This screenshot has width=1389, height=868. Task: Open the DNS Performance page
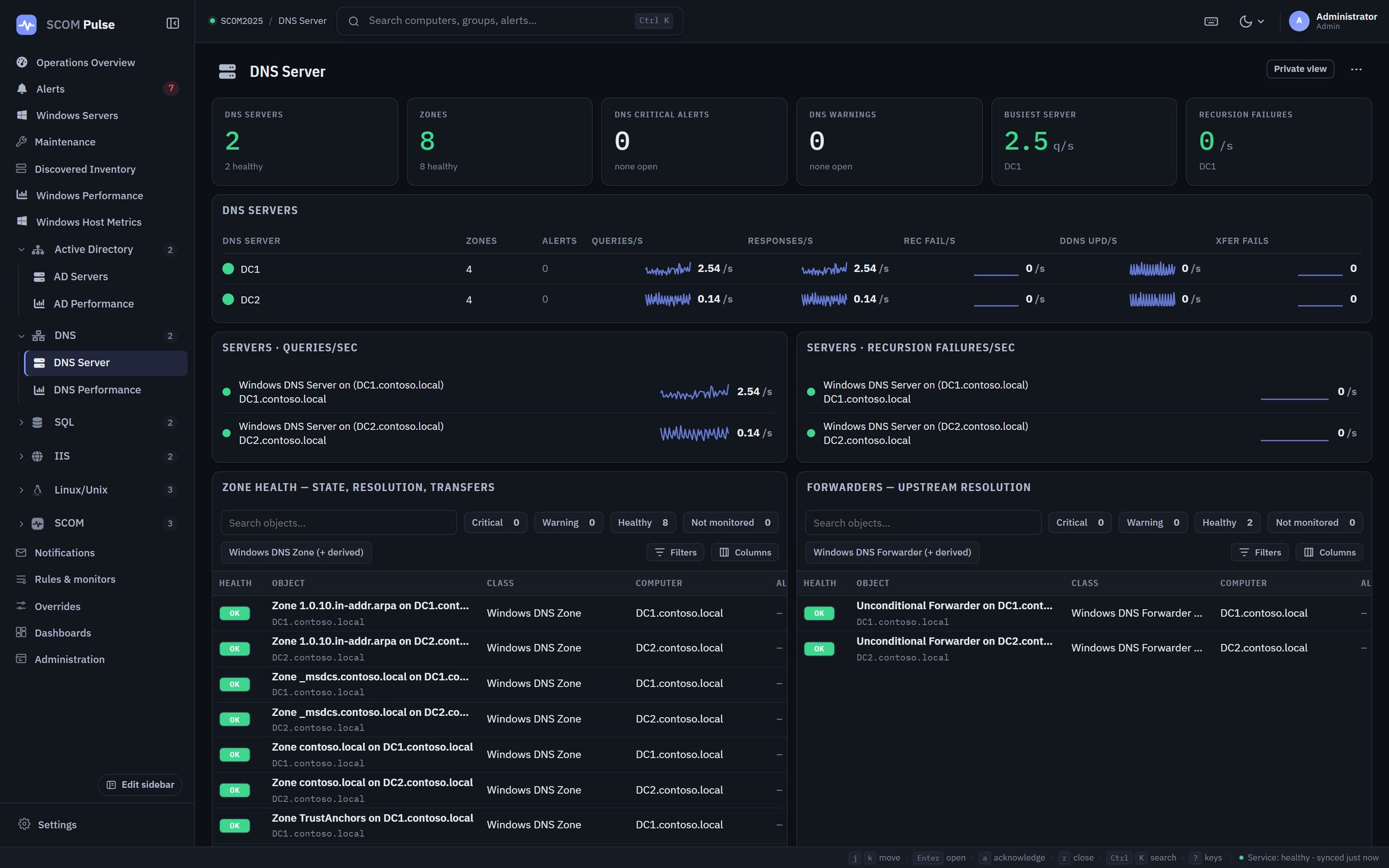click(97, 390)
